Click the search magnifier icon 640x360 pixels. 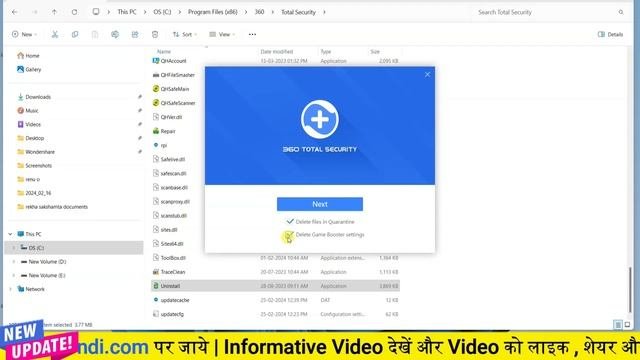pyautogui.click(x=621, y=12)
